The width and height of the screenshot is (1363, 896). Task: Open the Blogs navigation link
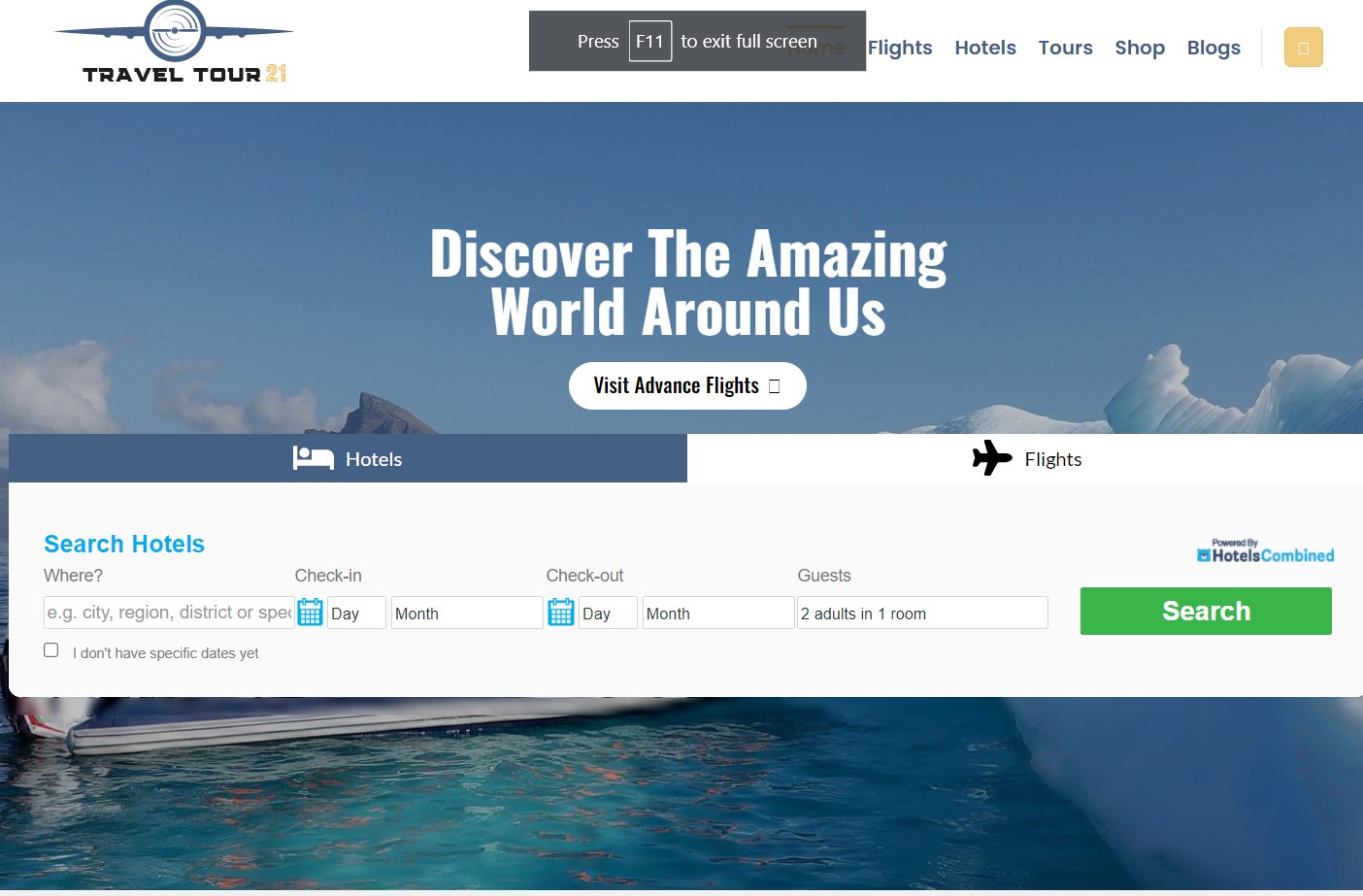coord(1213,48)
